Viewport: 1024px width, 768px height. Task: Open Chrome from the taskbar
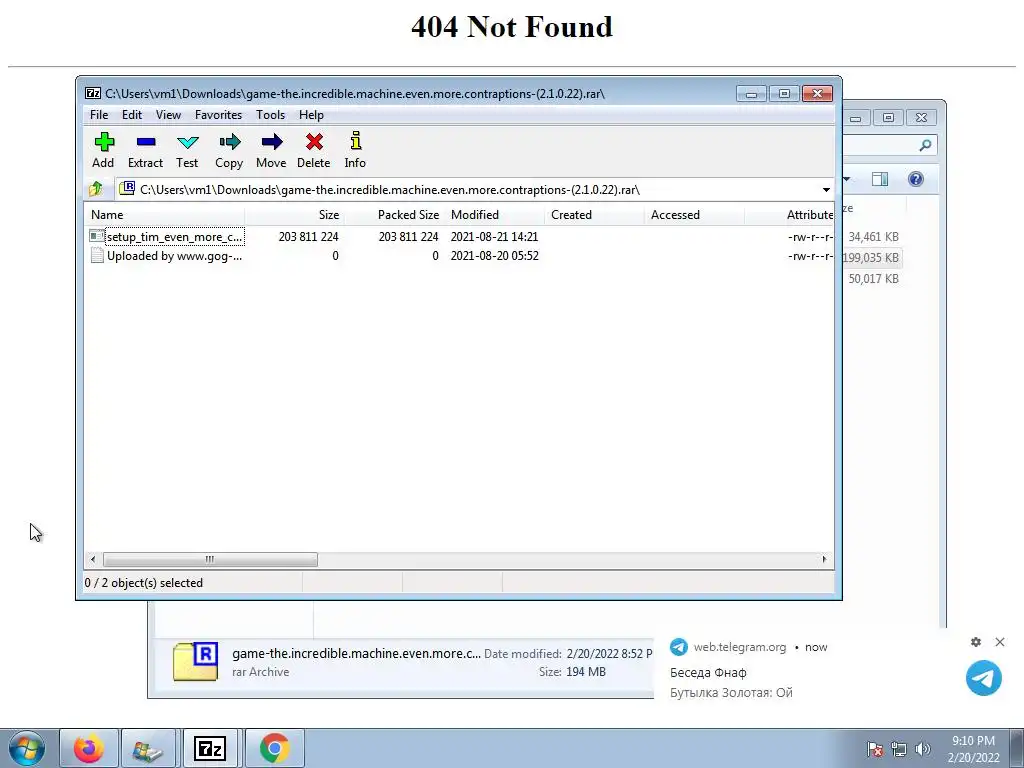point(274,748)
